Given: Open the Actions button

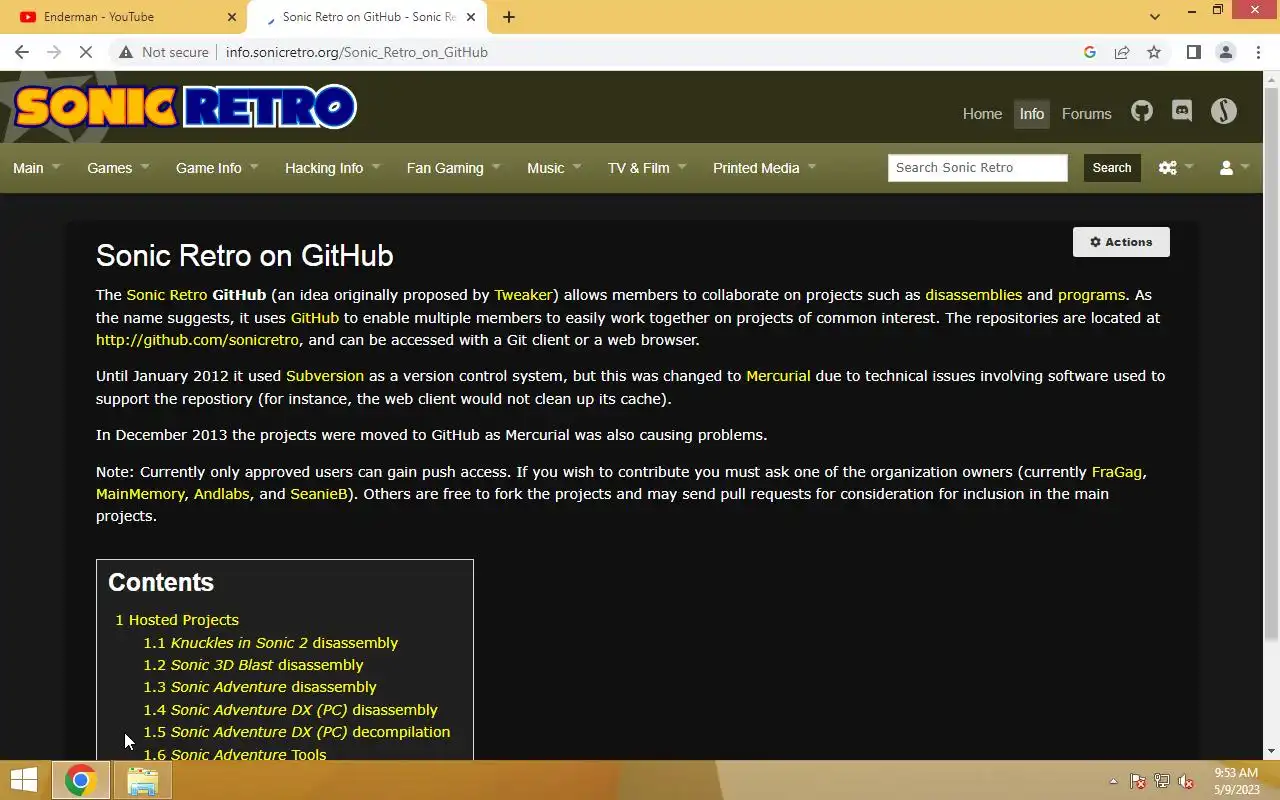Looking at the screenshot, I should tap(1121, 242).
